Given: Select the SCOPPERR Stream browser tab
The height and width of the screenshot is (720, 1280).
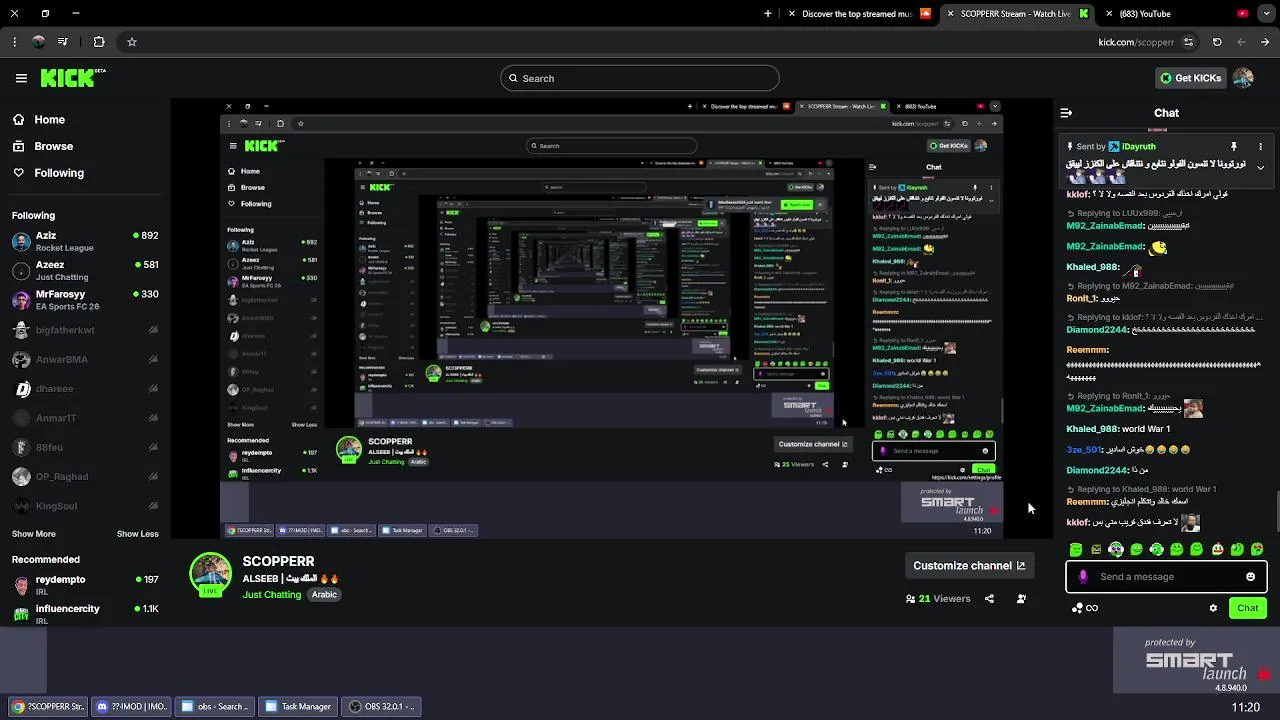Looking at the screenshot, I should (1017, 14).
